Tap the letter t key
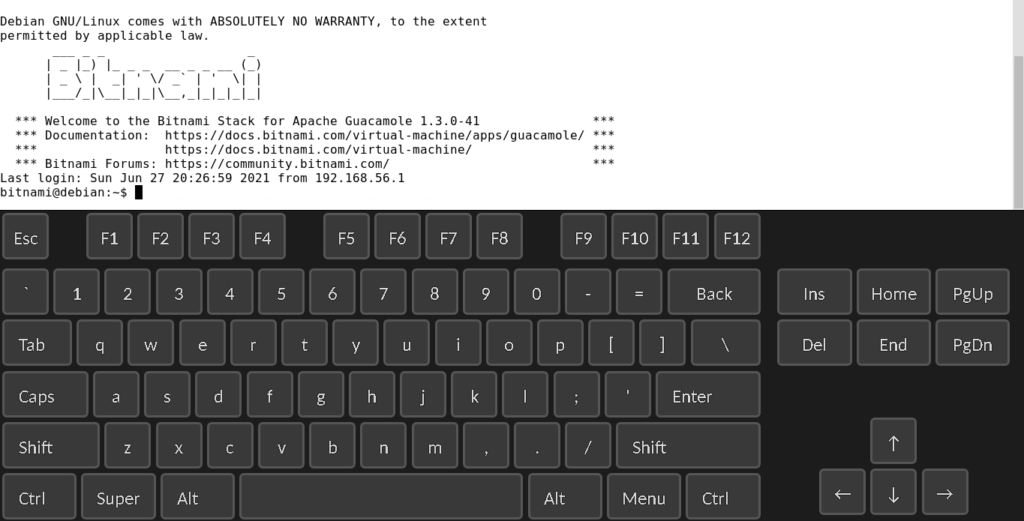 [x=304, y=343]
